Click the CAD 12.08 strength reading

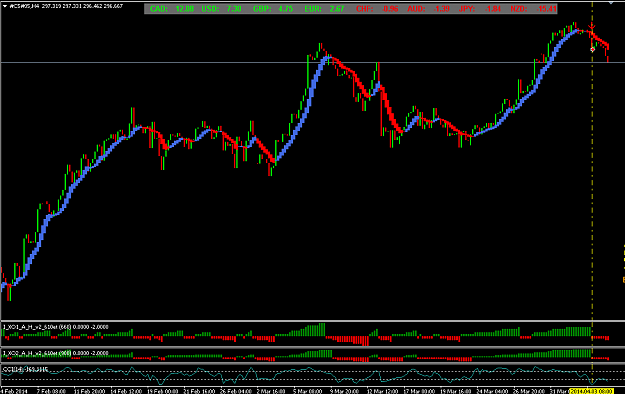coord(172,9)
